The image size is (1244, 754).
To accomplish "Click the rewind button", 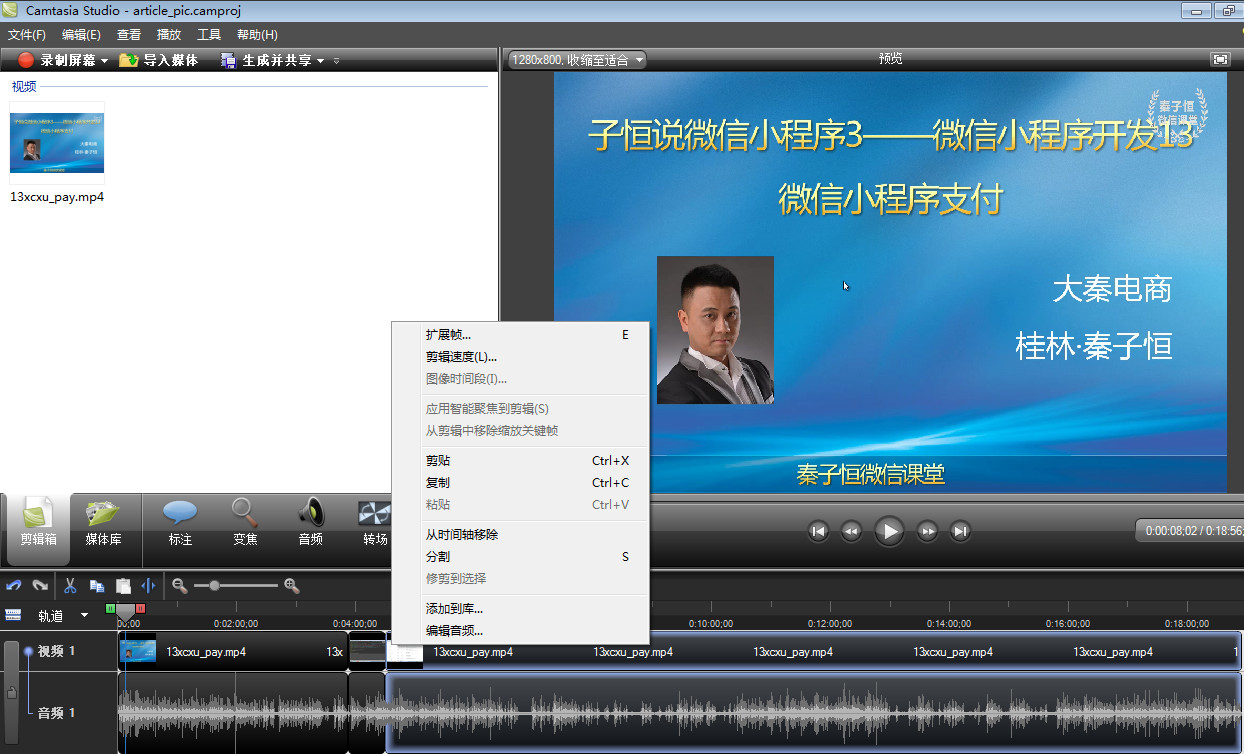I will pos(851,531).
